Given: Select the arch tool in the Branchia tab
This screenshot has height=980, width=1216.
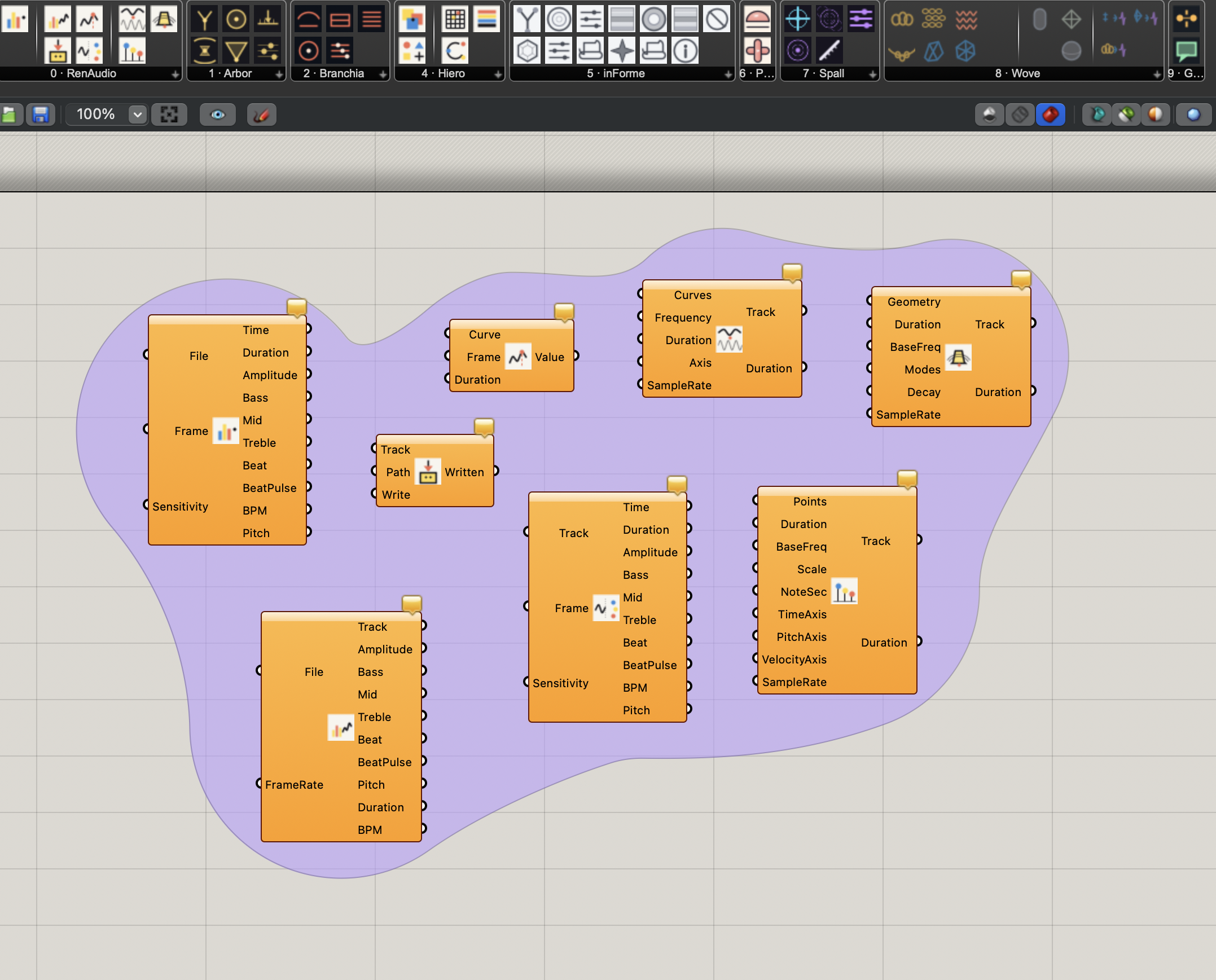Looking at the screenshot, I should pos(308,19).
